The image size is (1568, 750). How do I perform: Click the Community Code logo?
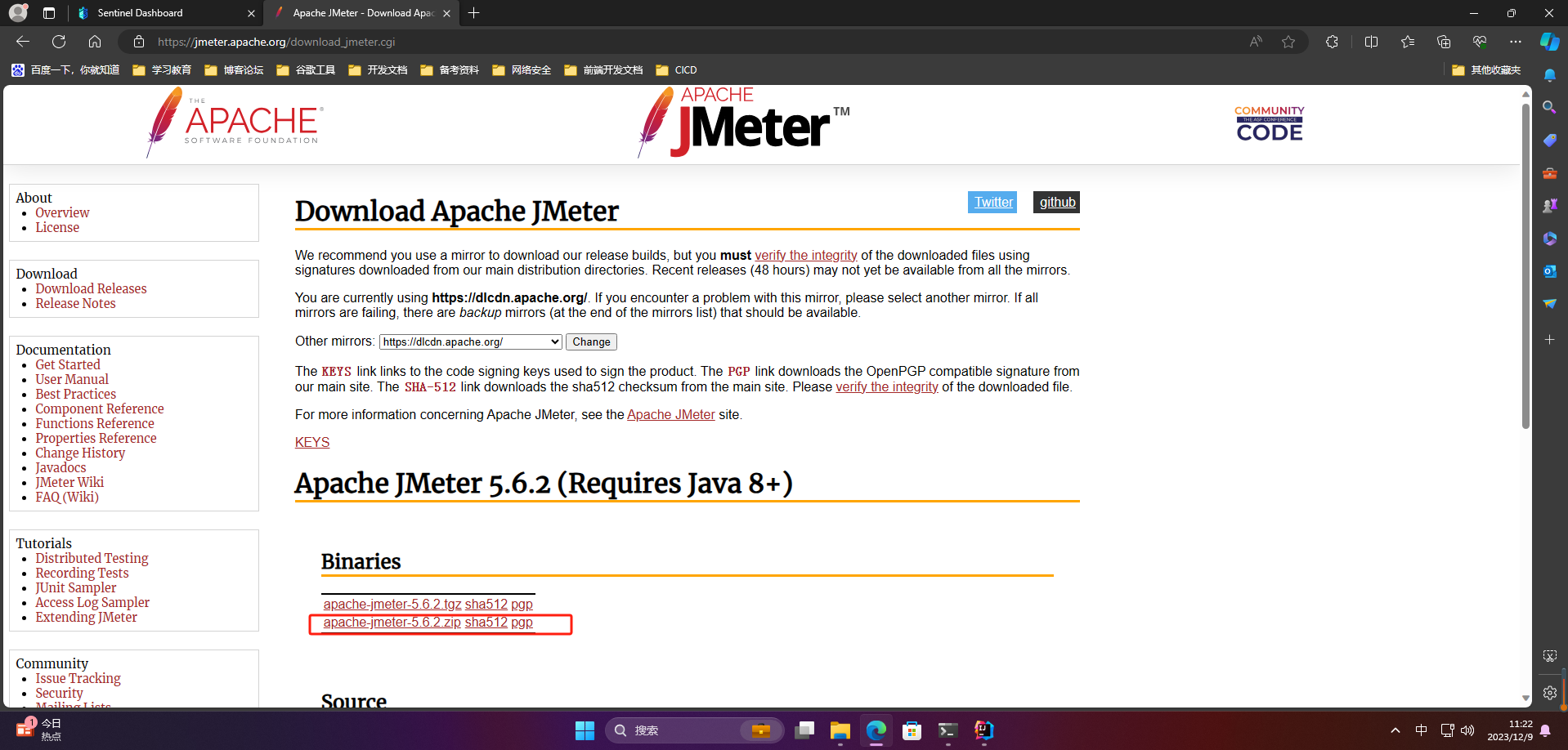coord(1269,123)
